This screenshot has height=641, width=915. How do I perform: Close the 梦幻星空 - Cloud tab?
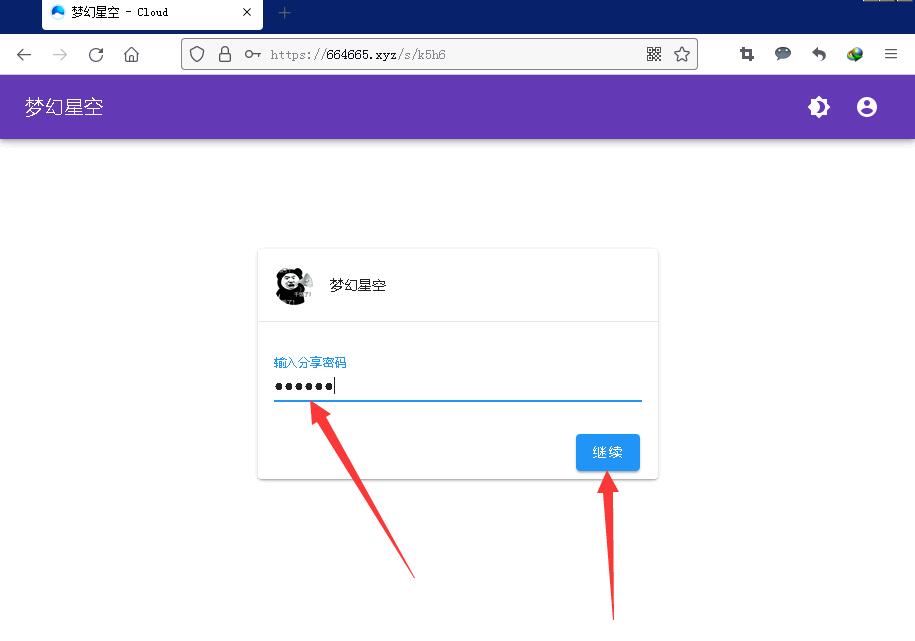pyautogui.click(x=247, y=13)
